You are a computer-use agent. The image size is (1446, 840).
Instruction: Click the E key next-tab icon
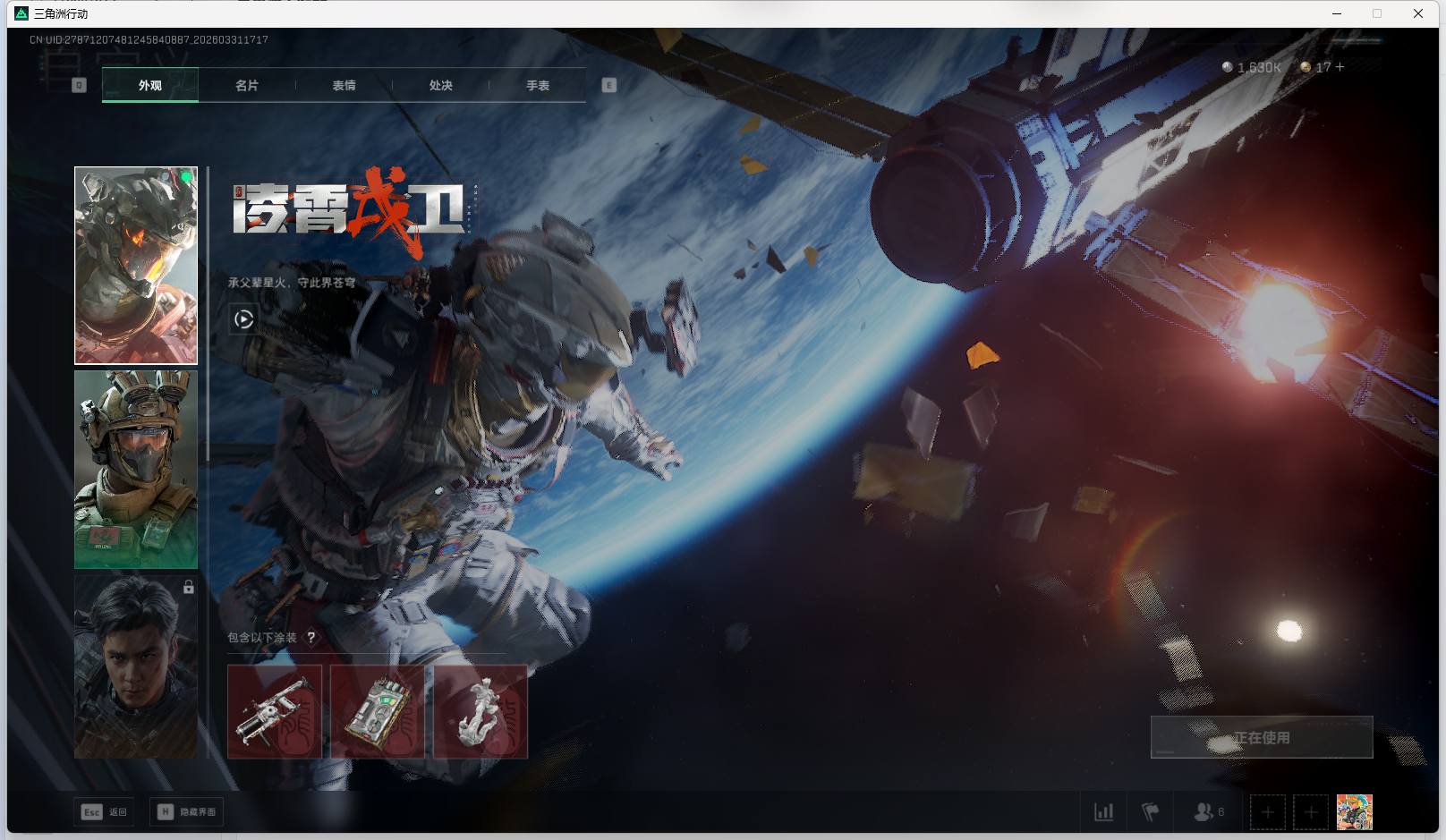pyautogui.click(x=609, y=85)
